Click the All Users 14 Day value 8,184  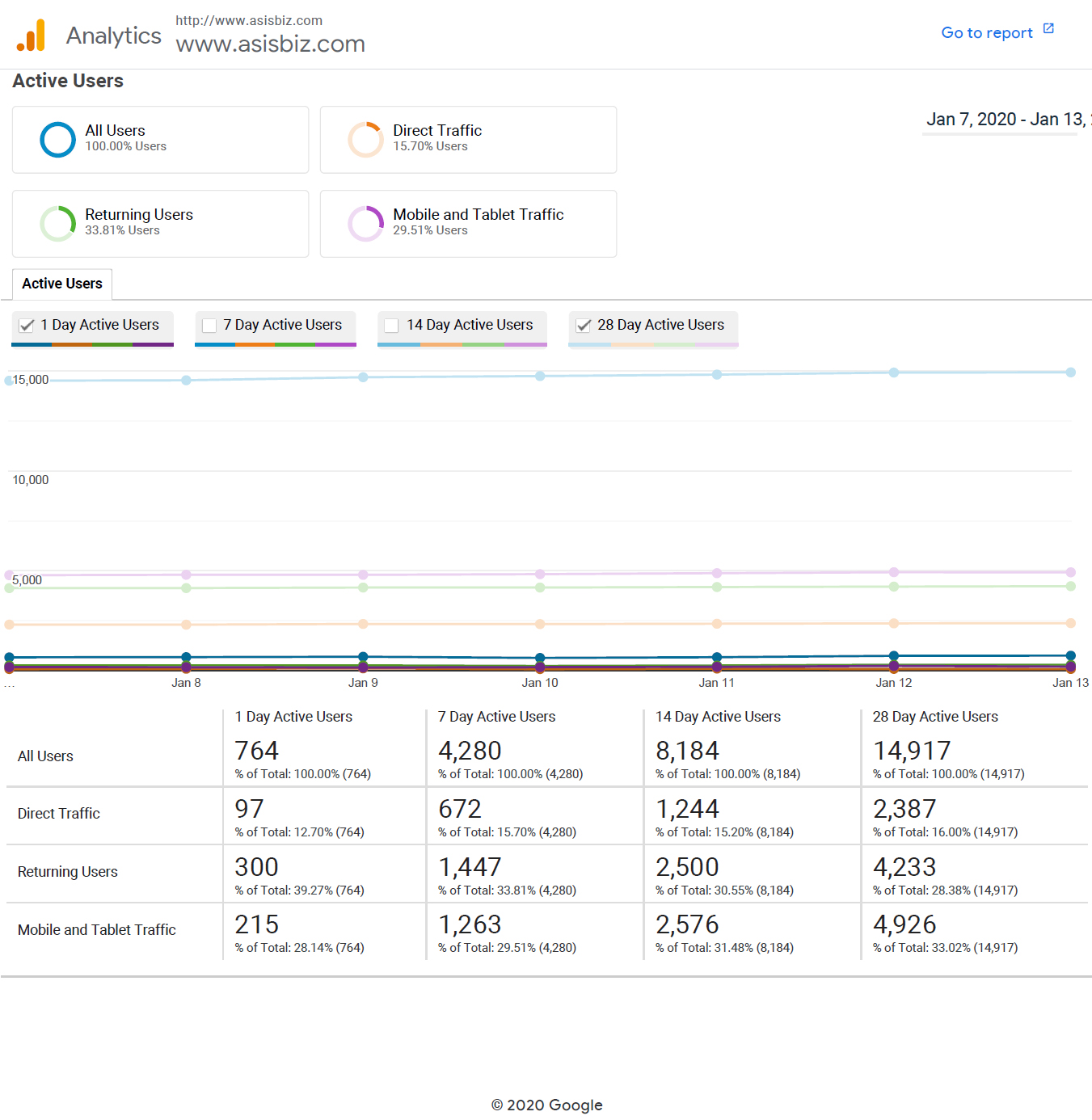(687, 751)
